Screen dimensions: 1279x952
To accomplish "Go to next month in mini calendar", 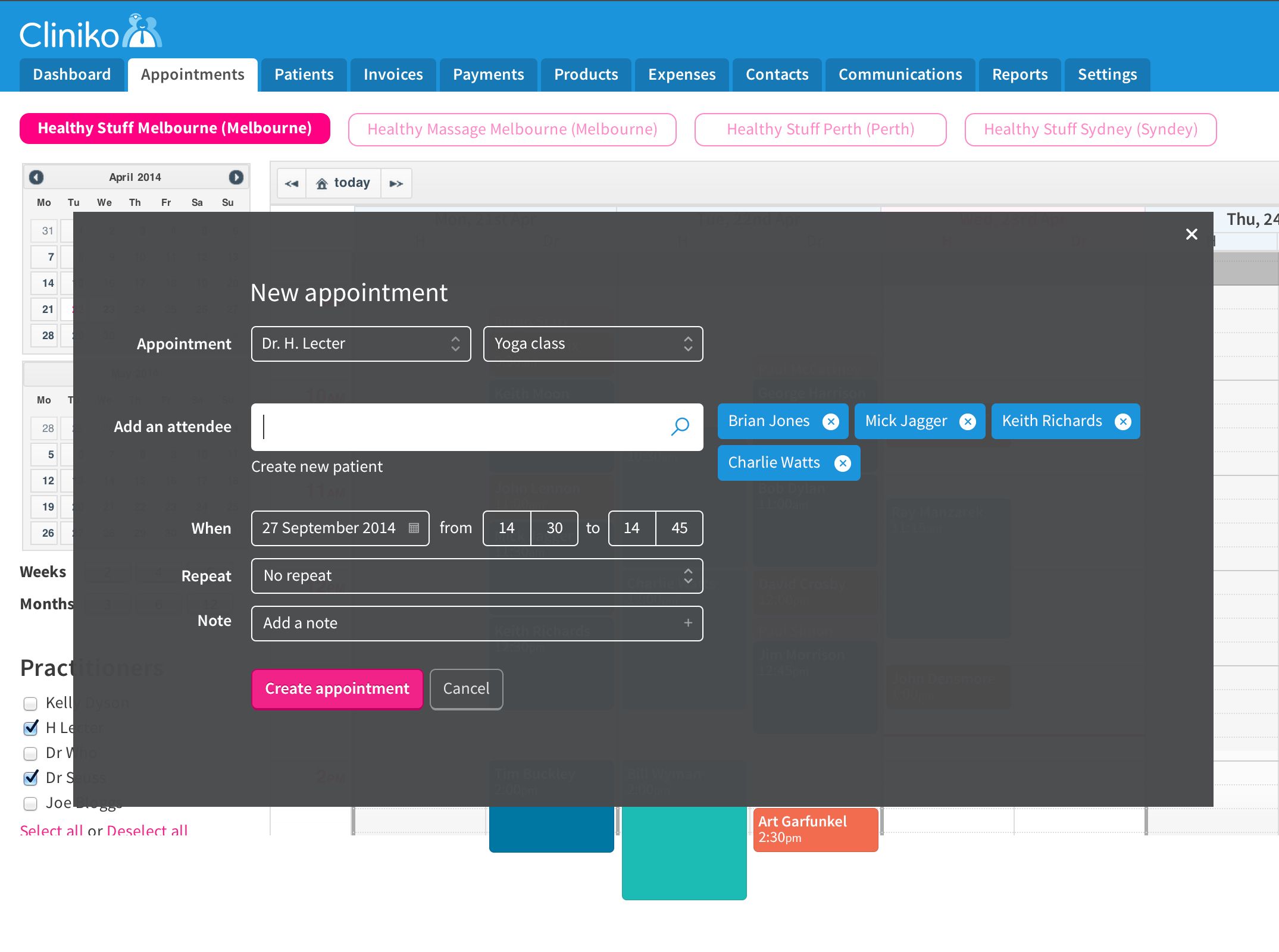I will click(236, 177).
